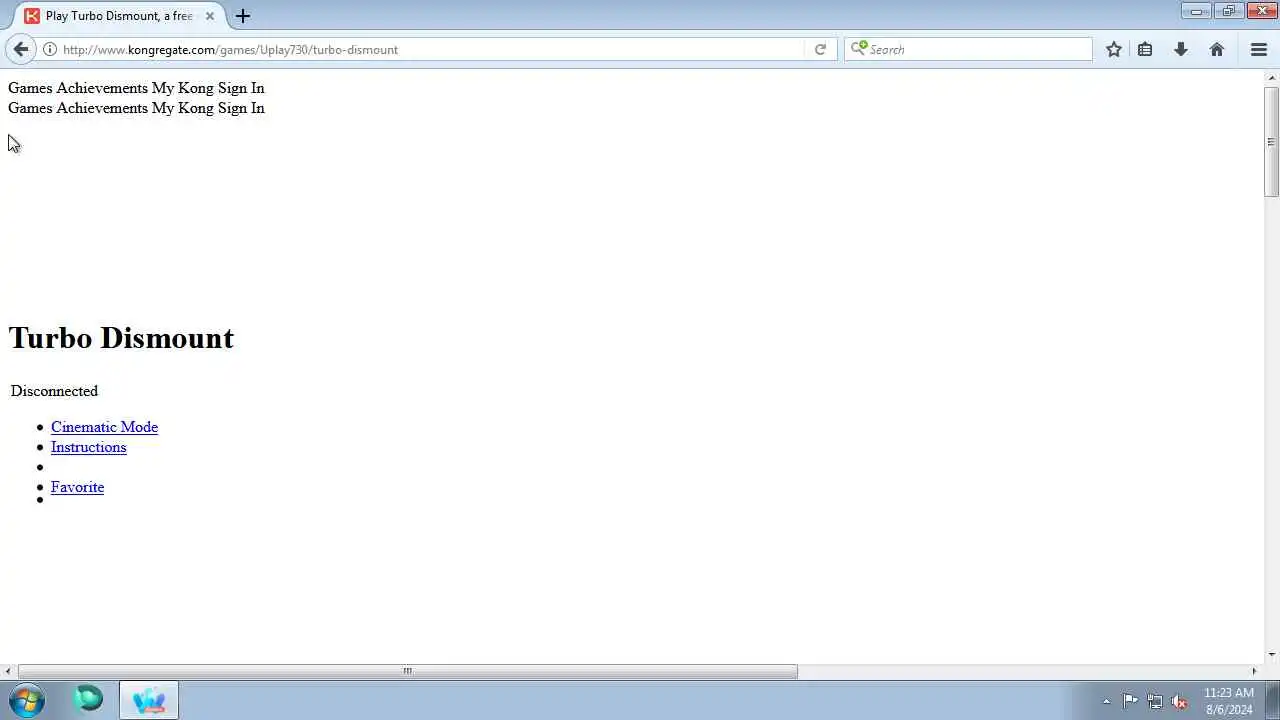Switch to the active browser taskbar button
The width and height of the screenshot is (1280, 720).
[149, 700]
